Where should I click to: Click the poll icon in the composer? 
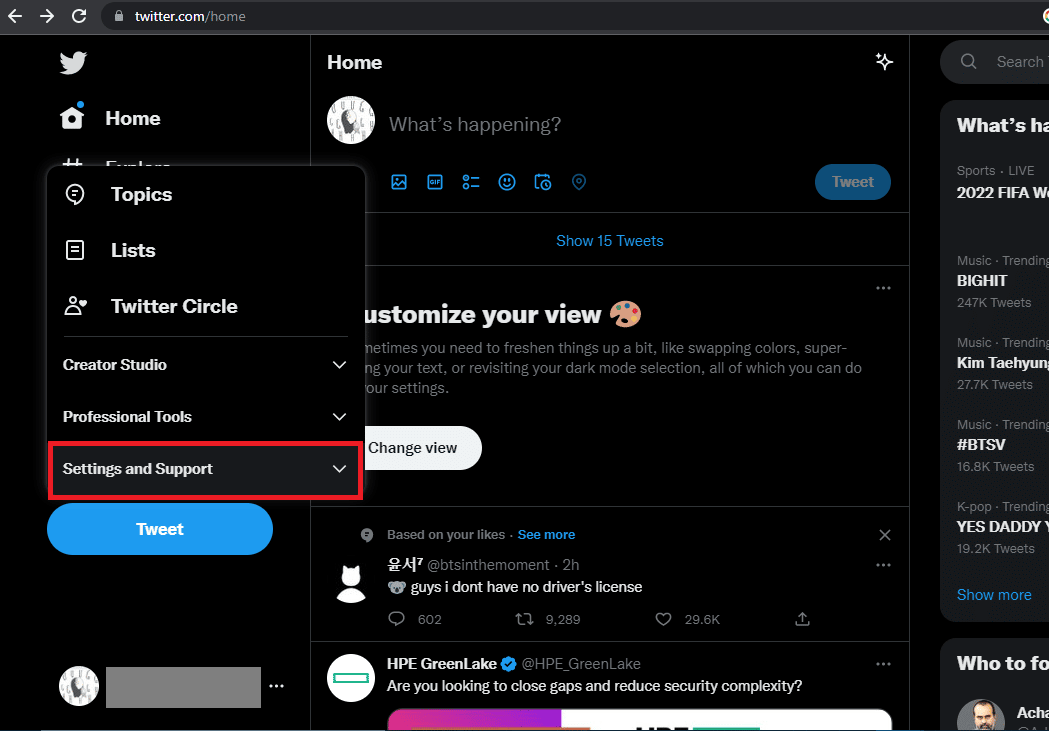(x=471, y=182)
